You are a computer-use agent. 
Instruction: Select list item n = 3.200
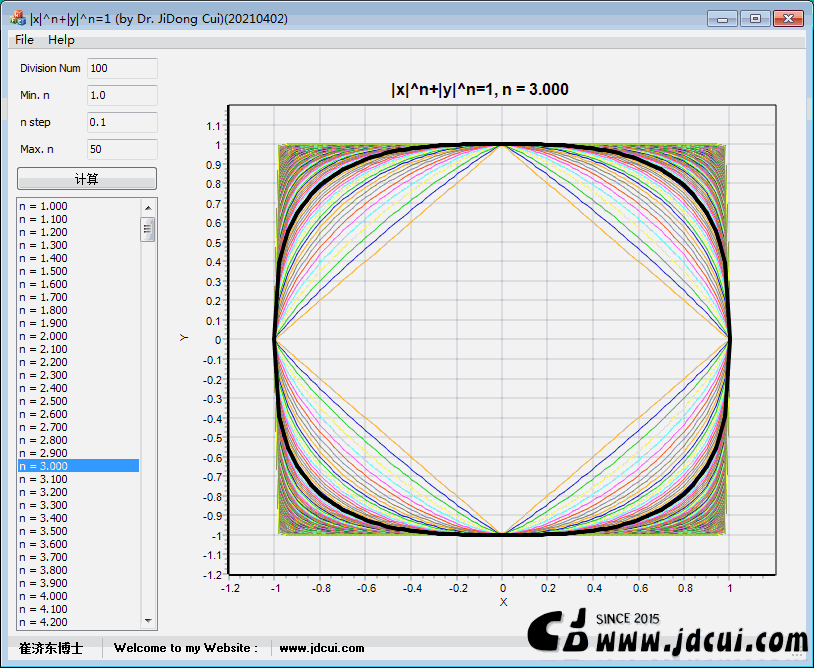[78, 492]
